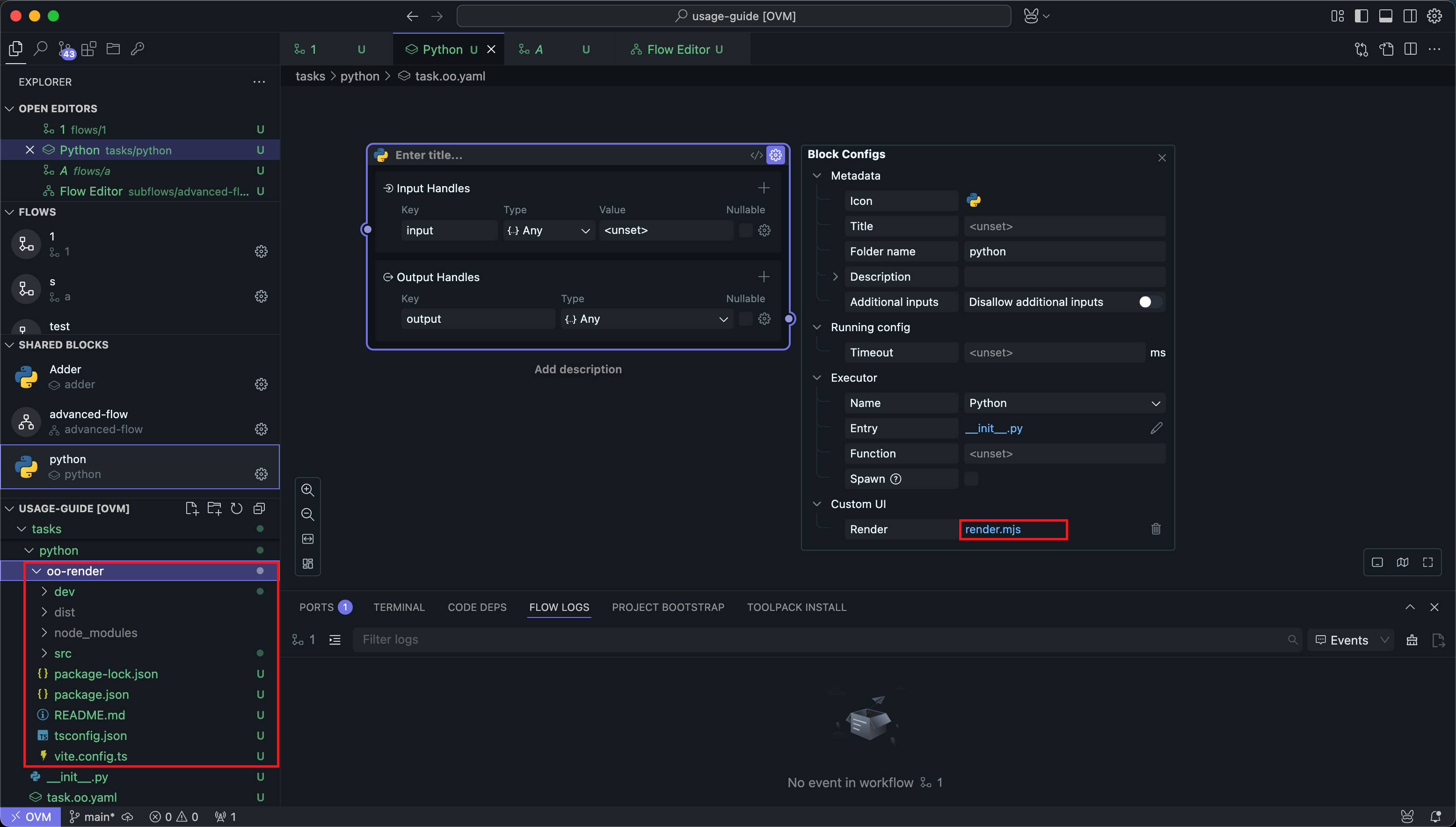The image size is (1456, 827).
Task: Click the add input handle plus icon
Action: tap(764, 188)
